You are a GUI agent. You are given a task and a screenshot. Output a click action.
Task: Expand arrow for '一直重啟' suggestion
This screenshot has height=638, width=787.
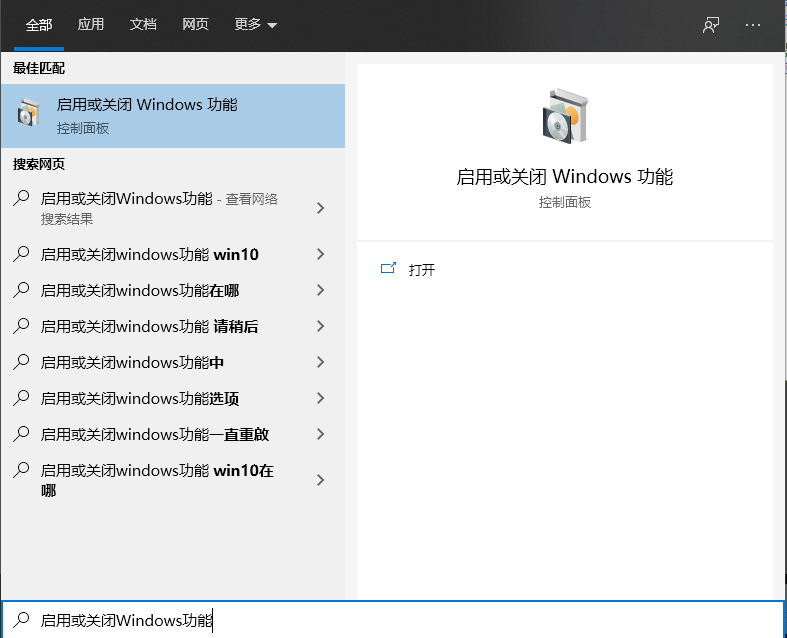[320, 434]
